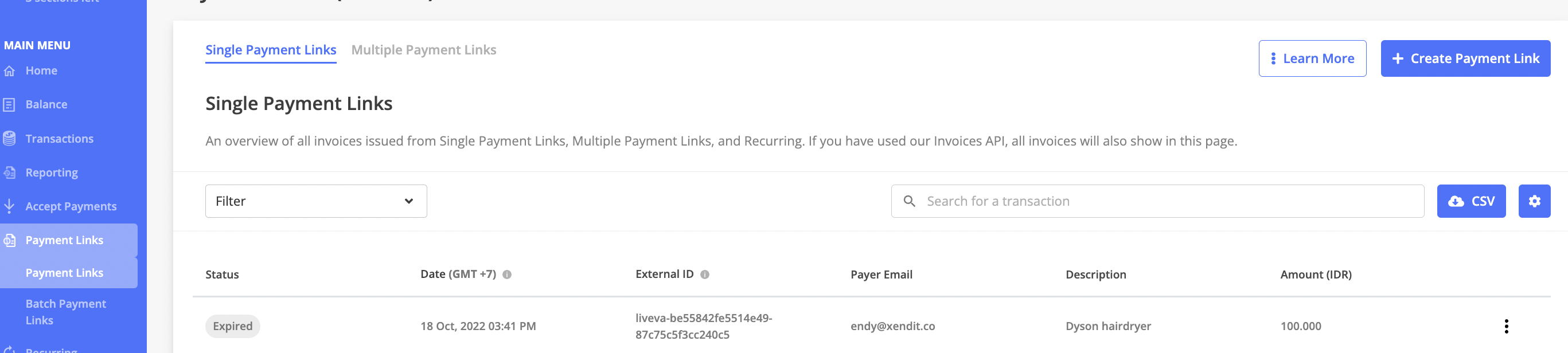Select the Single Payment Links tab
The image size is (1568, 353).
coord(270,50)
